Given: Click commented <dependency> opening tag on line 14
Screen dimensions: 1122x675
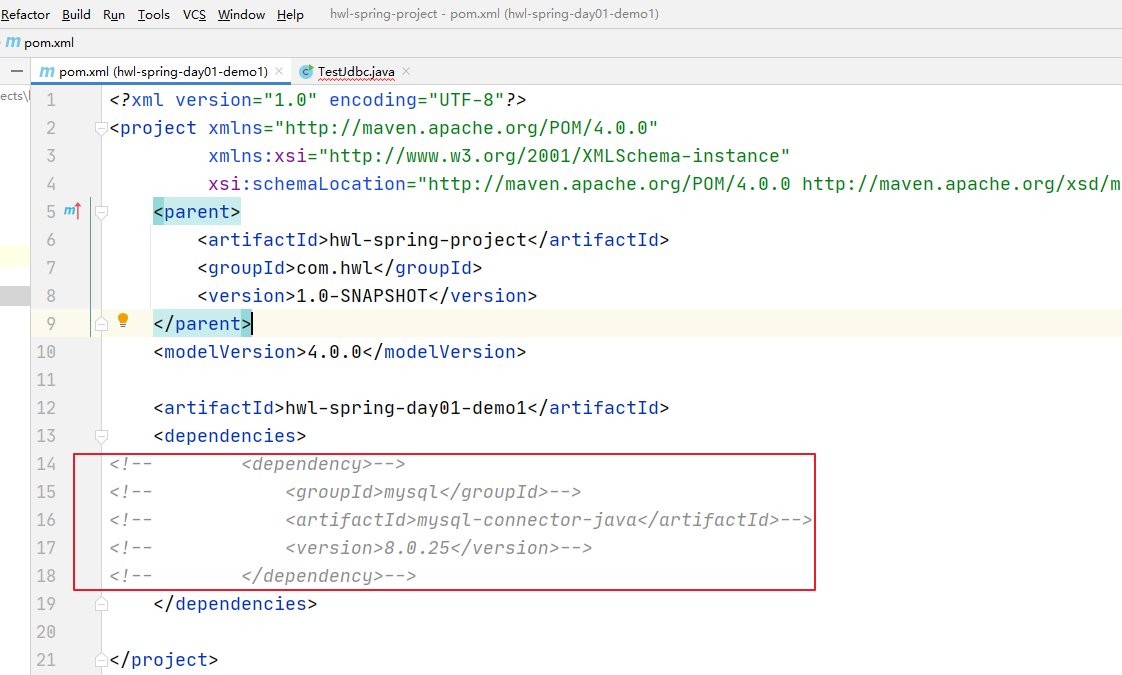Looking at the screenshot, I should tap(307, 464).
